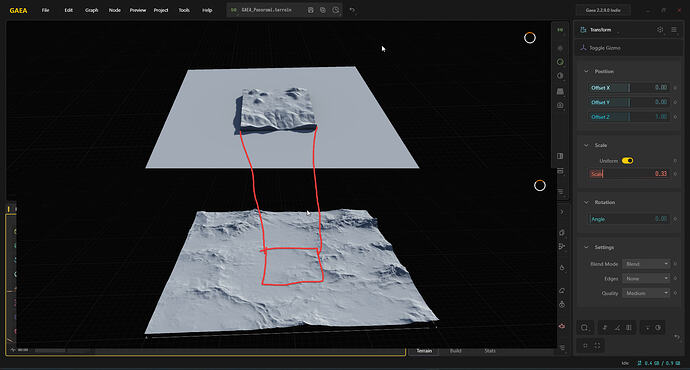690x370 pixels.
Task: Open the properties panel hamburger menu
Action: (x=674, y=29)
